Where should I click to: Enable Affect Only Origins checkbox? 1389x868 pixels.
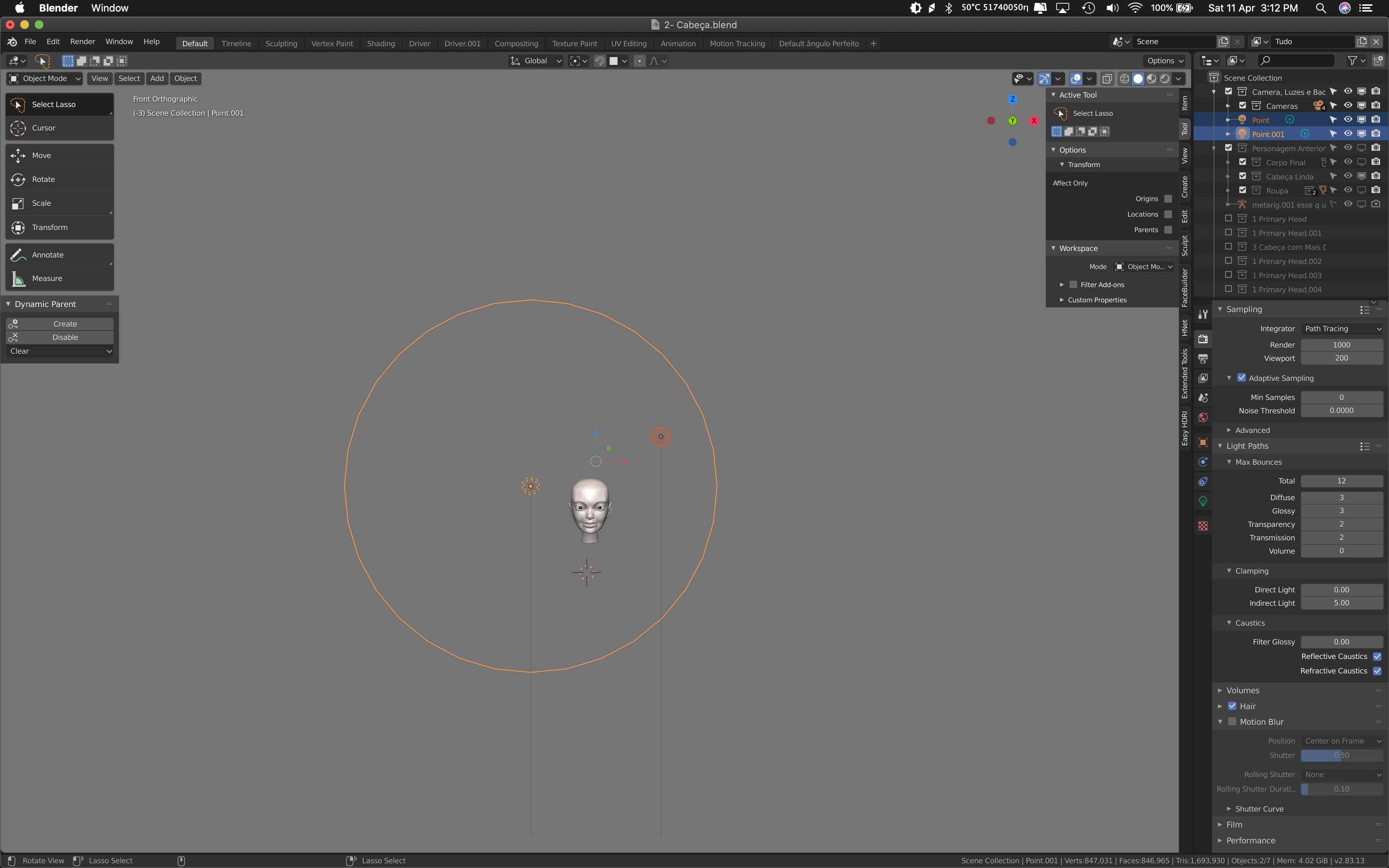tap(1168, 199)
